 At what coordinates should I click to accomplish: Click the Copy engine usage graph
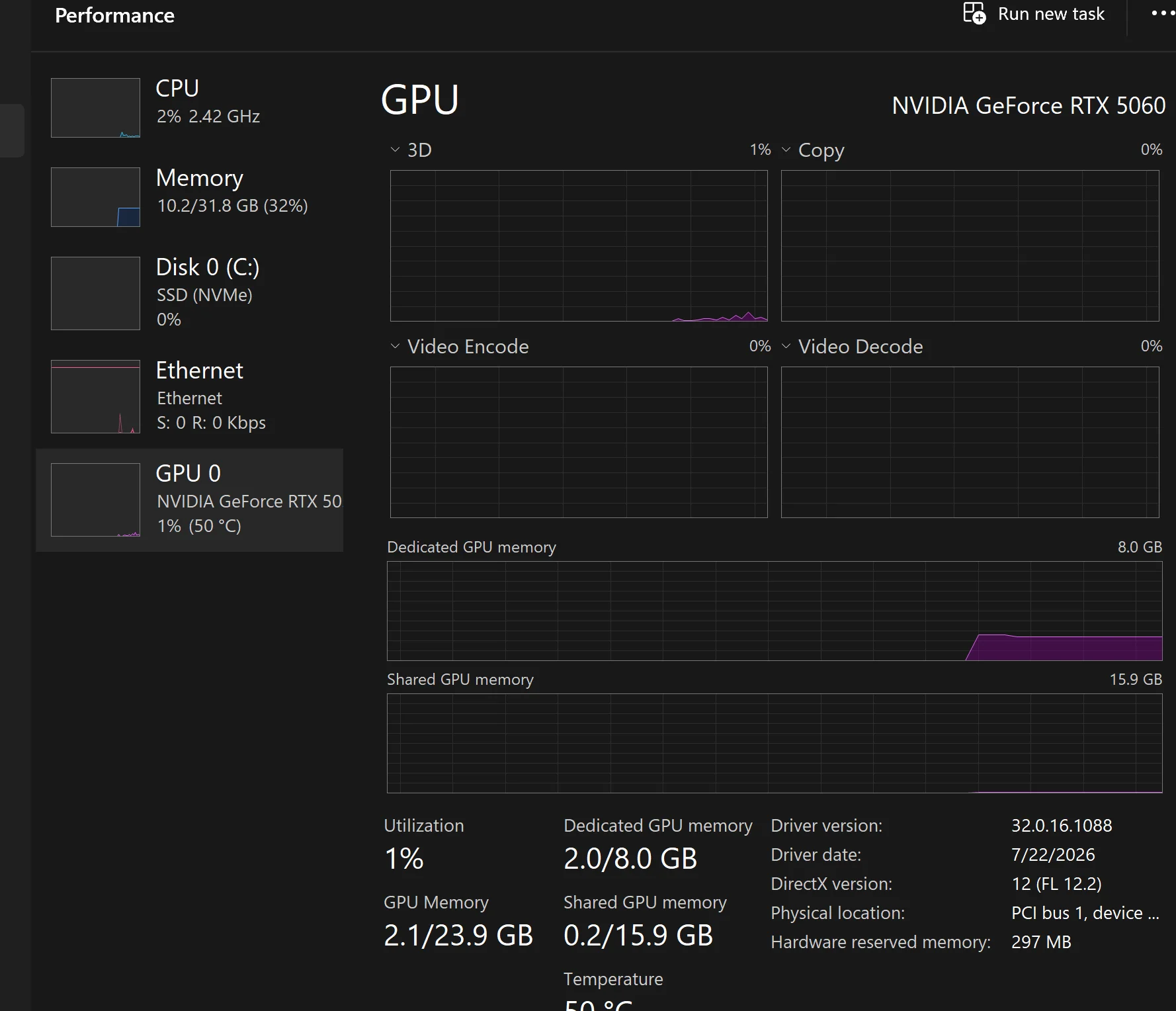point(970,245)
